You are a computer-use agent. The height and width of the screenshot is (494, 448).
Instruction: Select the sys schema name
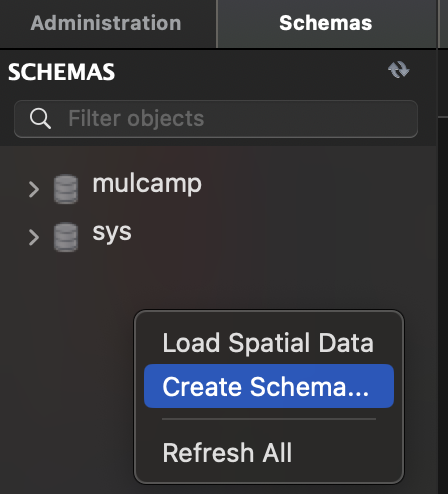(112, 232)
